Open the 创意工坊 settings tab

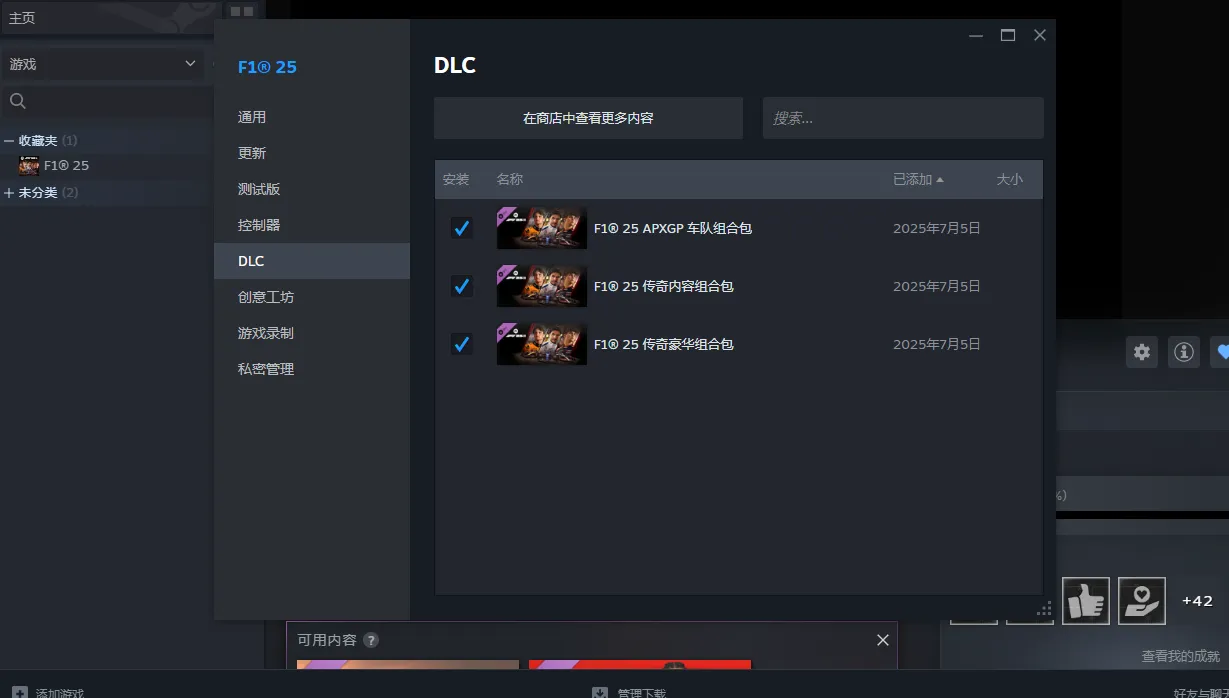266,297
